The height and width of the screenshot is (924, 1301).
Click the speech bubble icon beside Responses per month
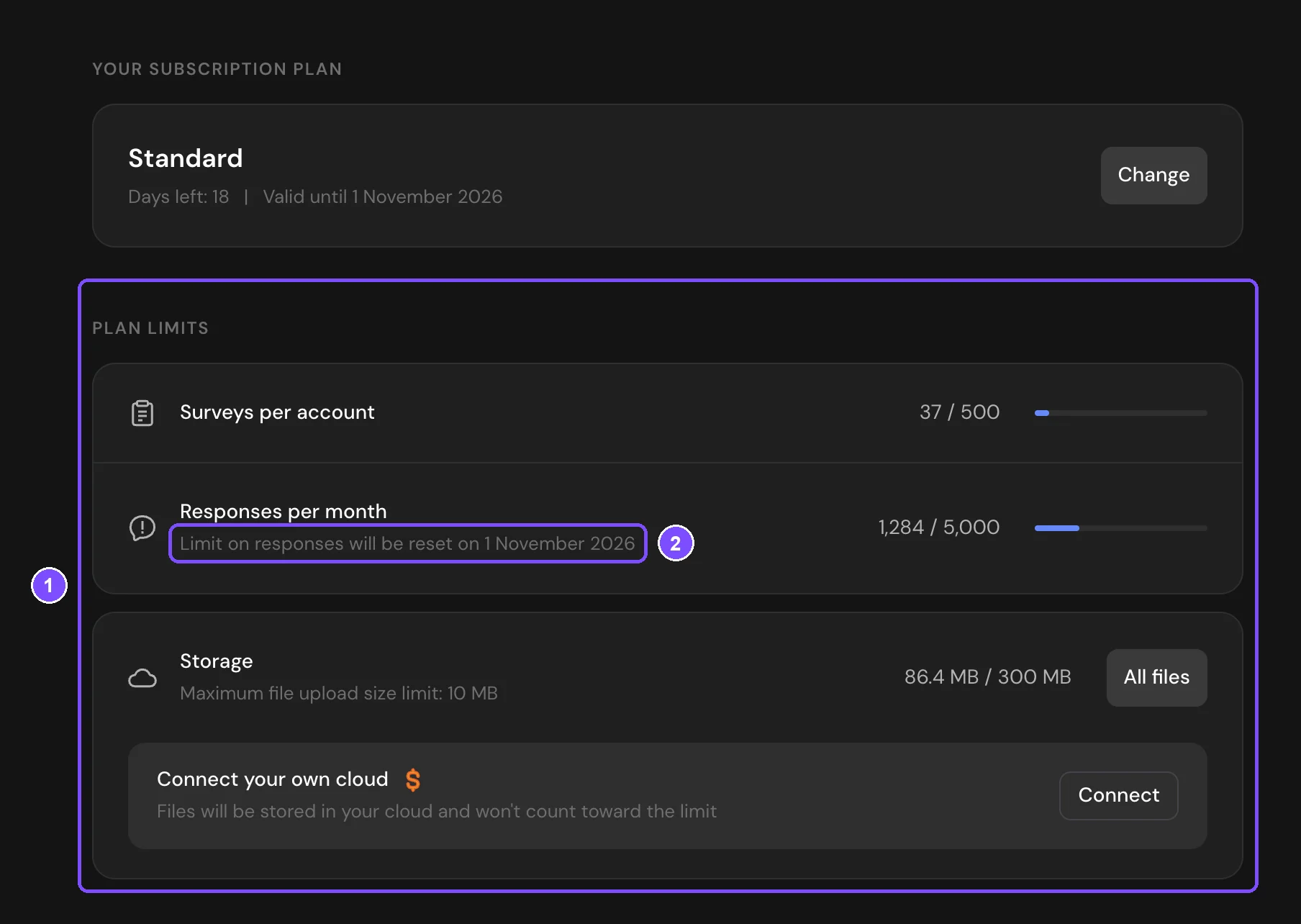(x=142, y=528)
